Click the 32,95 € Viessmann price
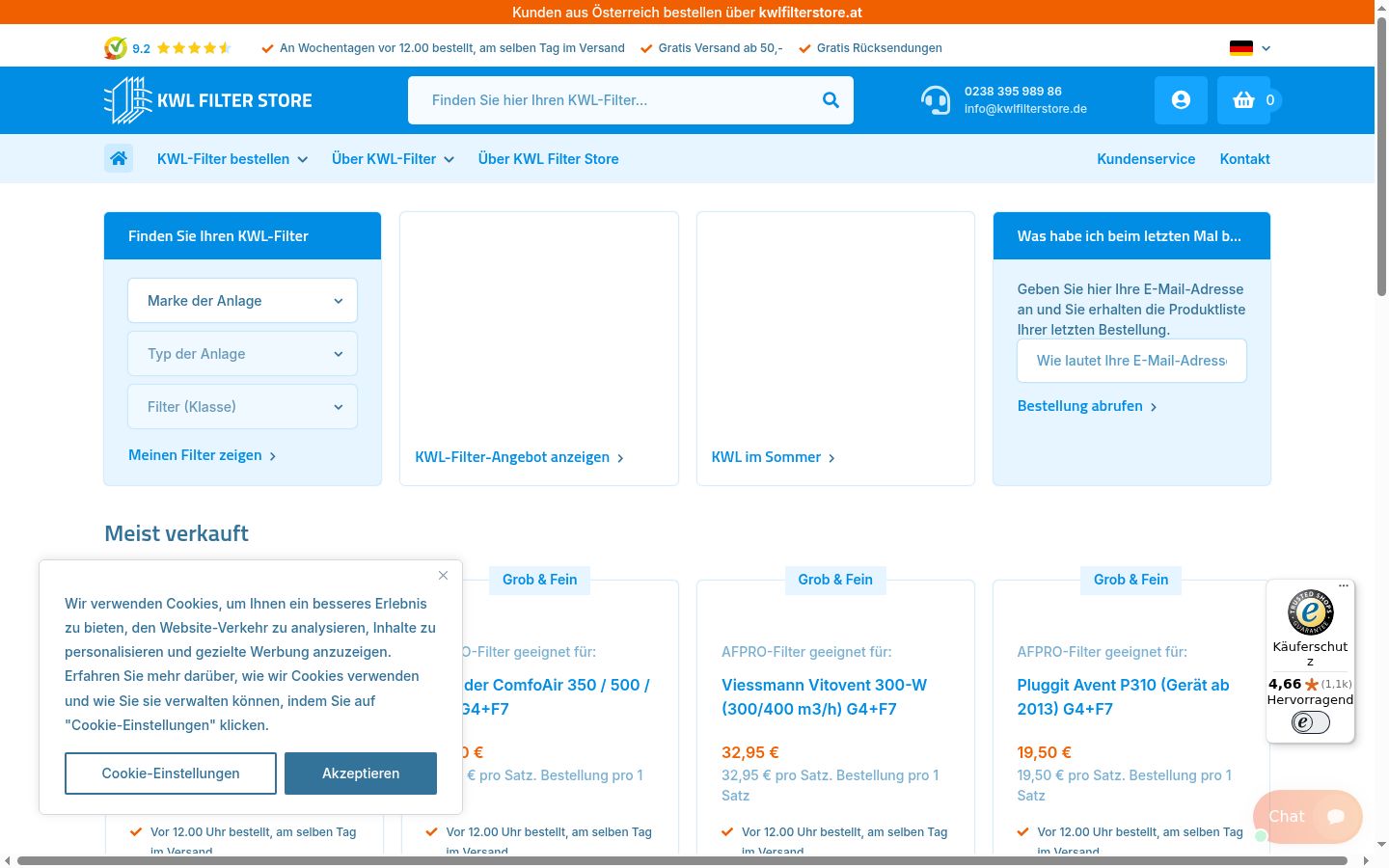The height and width of the screenshot is (868, 1389). tap(749, 752)
